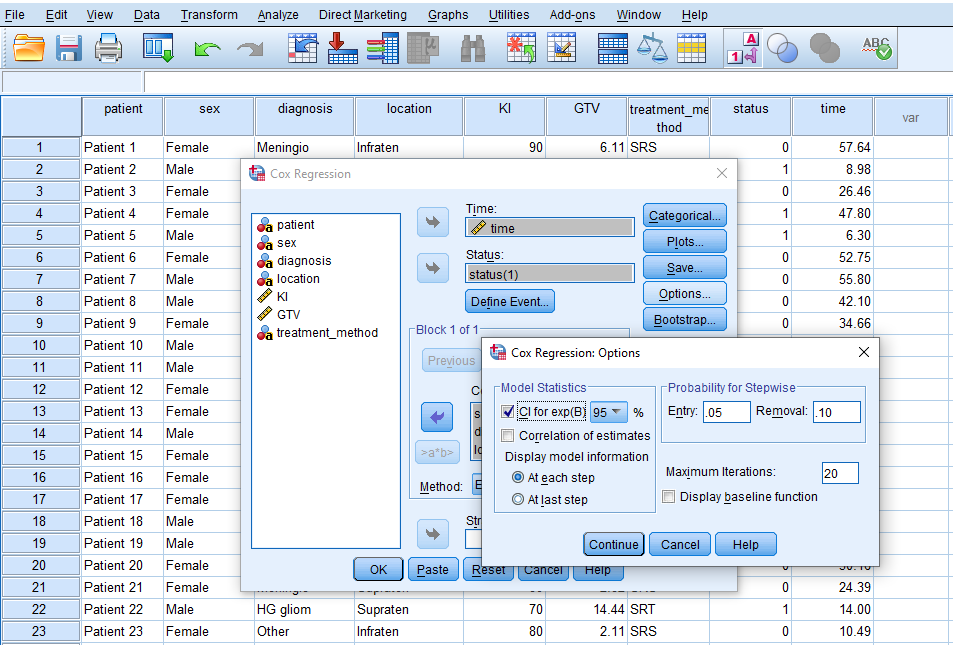Open the Transform menu
This screenshot has height=645, width=953.
(209, 15)
